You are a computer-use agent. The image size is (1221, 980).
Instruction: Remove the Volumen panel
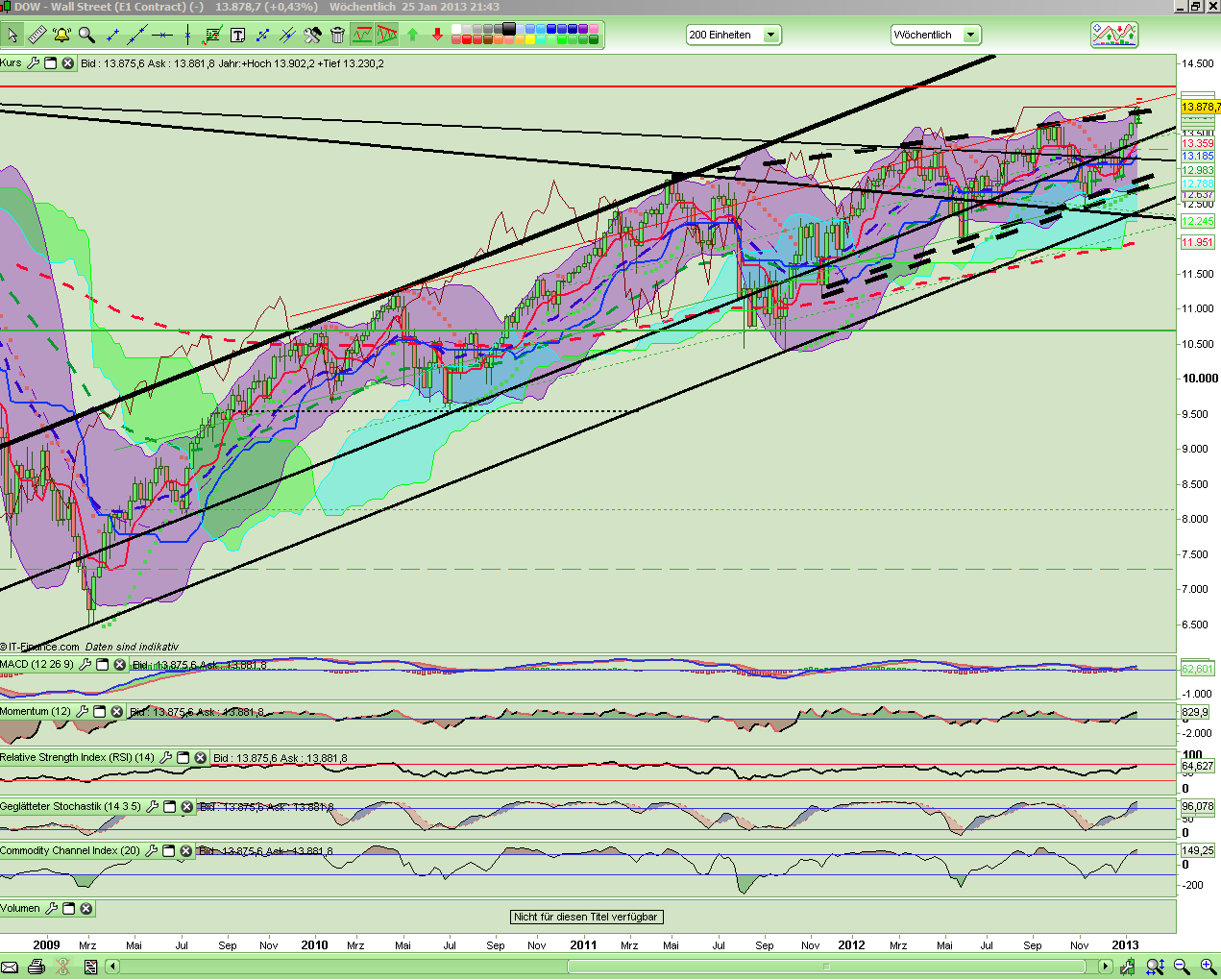pos(86,909)
